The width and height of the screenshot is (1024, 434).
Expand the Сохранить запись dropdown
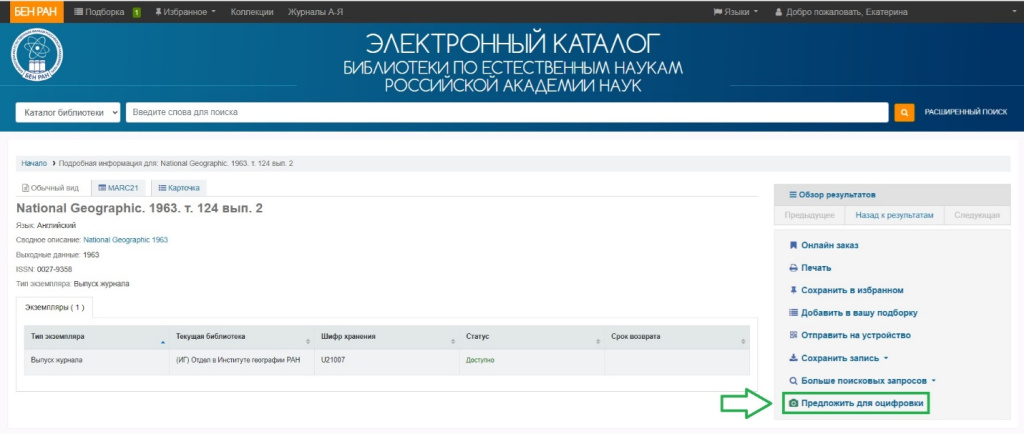[839, 358]
